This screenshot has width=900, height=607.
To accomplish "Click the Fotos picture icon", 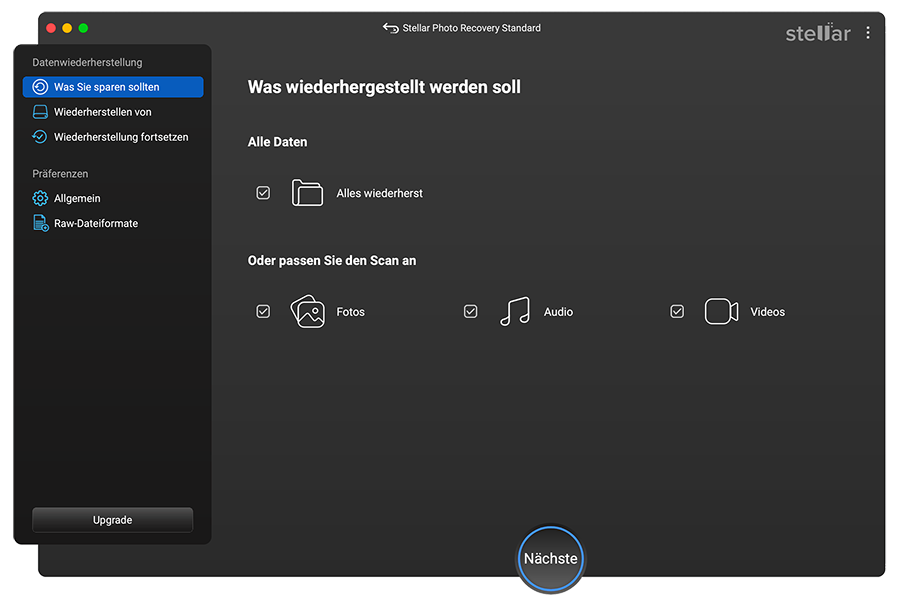I will click(x=307, y=311).
